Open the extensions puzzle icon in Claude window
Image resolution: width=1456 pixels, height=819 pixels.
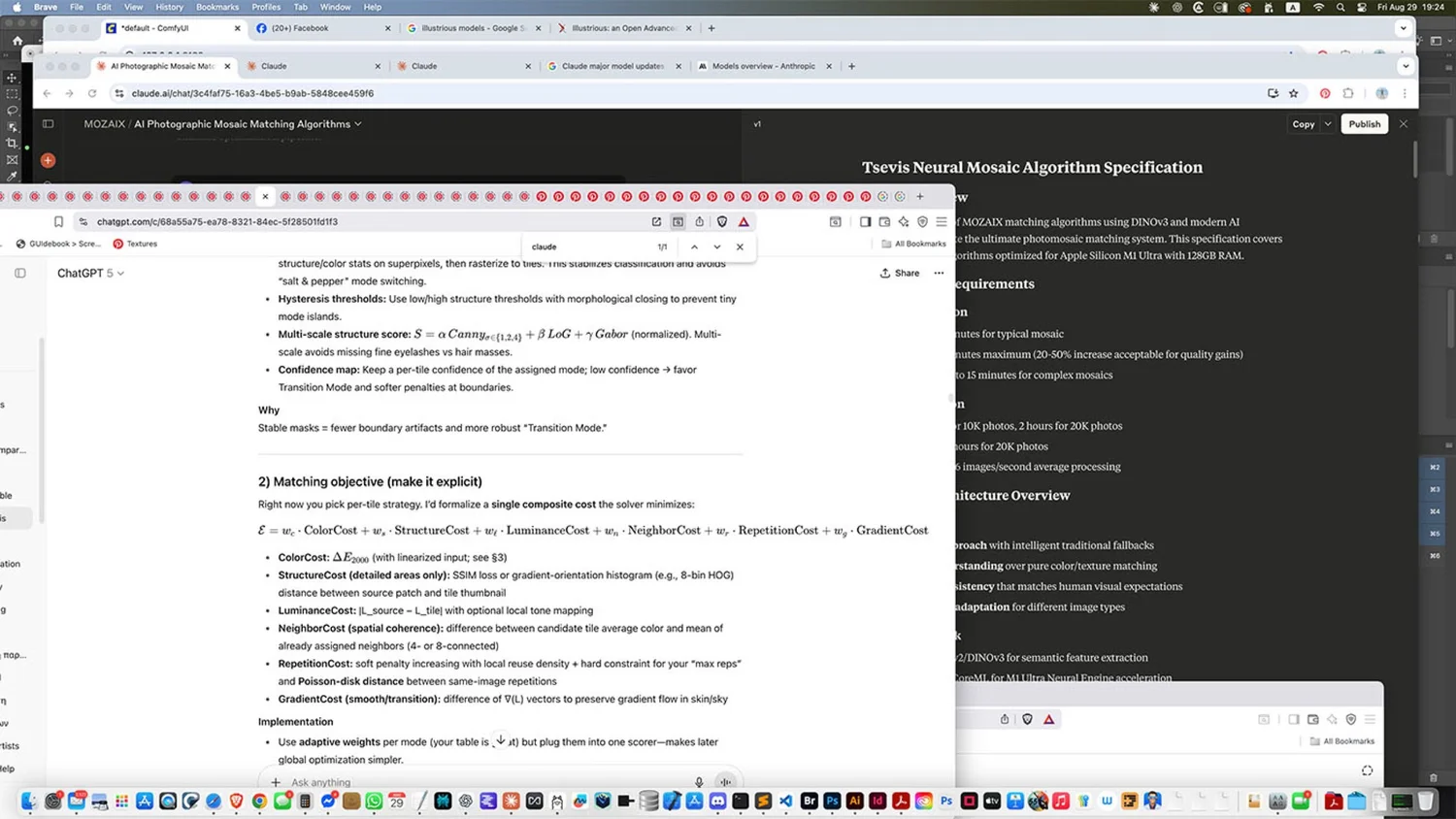tap(1348, 94)
